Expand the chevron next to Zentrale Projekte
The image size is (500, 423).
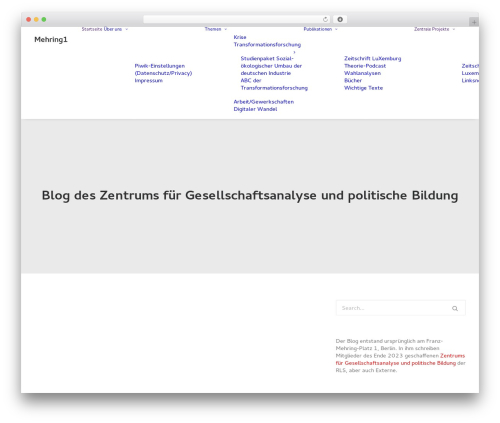[x=454, y=29]
